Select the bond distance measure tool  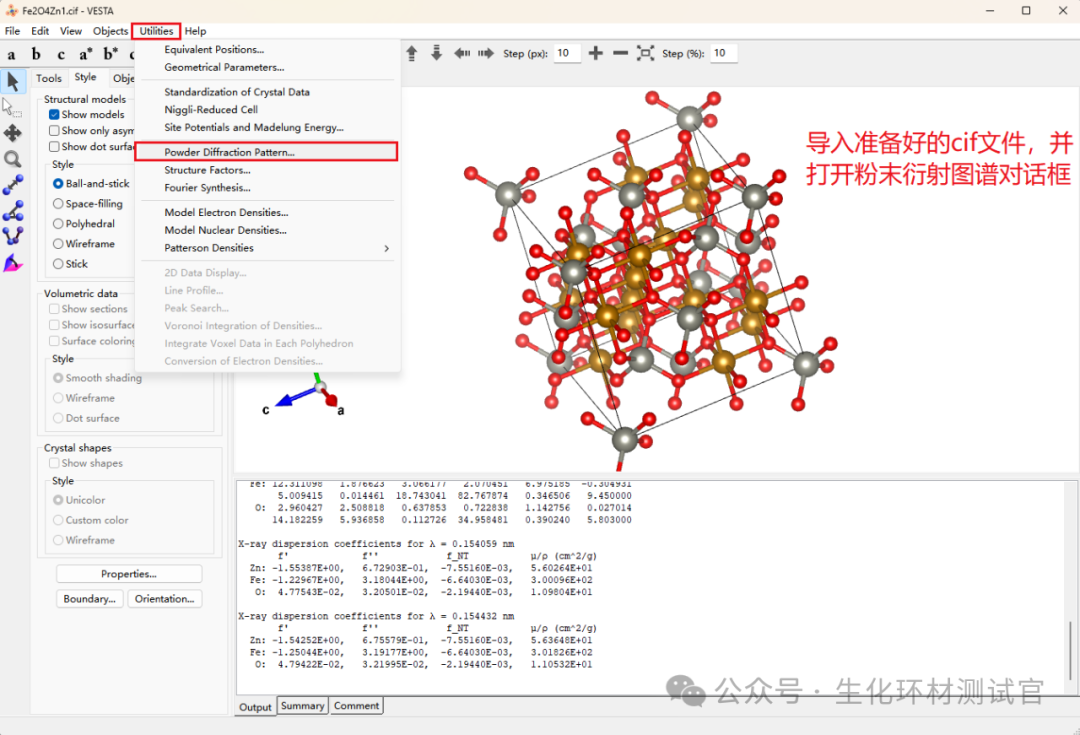tap(13, 185)
